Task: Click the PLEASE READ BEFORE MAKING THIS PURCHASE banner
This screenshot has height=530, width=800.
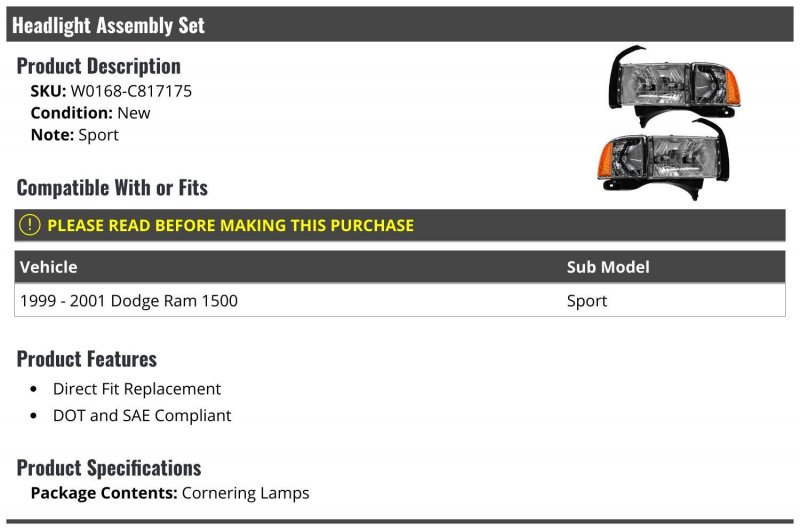Action: [x=400, y=225]
